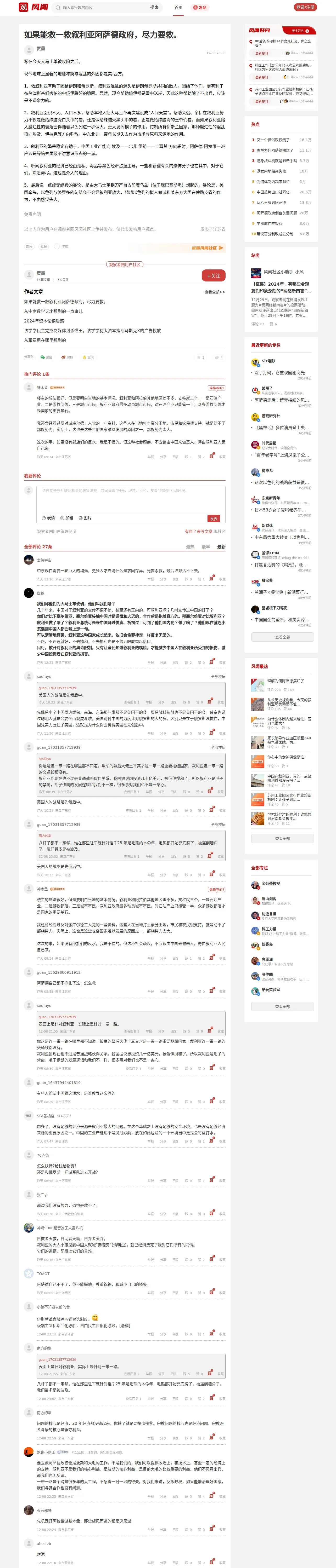
Task: Click 游戏研究社 column avatar
Action: [255, 418]
